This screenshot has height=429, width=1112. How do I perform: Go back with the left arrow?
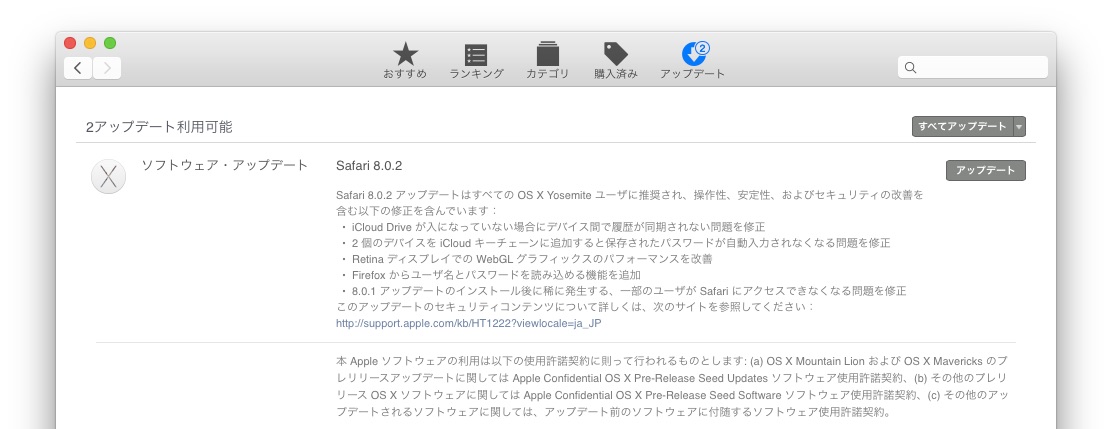point(78,68)
